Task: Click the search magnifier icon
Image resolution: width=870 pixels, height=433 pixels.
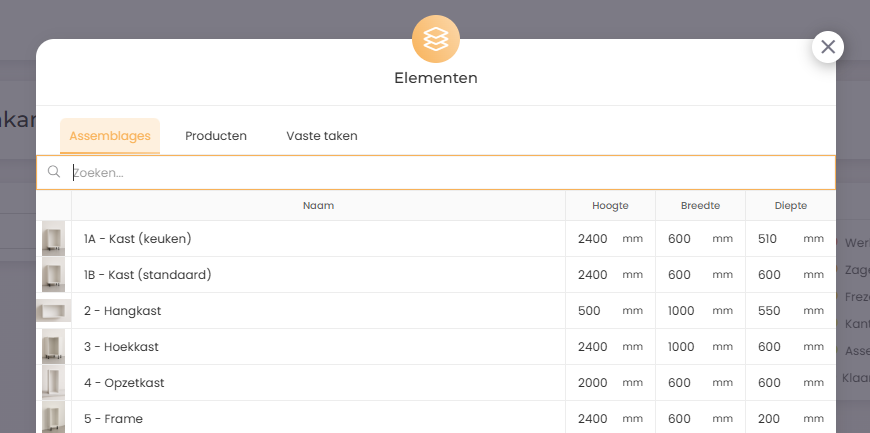Action: (54, 172)
